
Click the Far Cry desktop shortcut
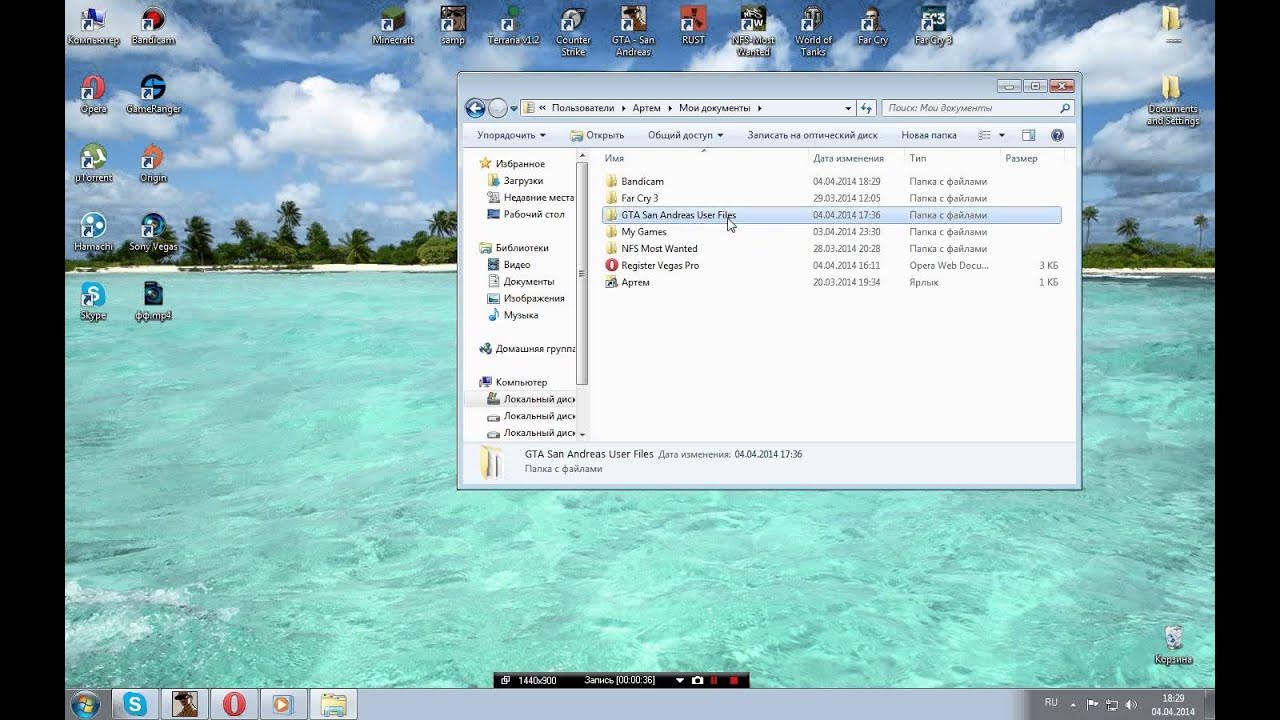pyautogui.click(x=873, y=26)
